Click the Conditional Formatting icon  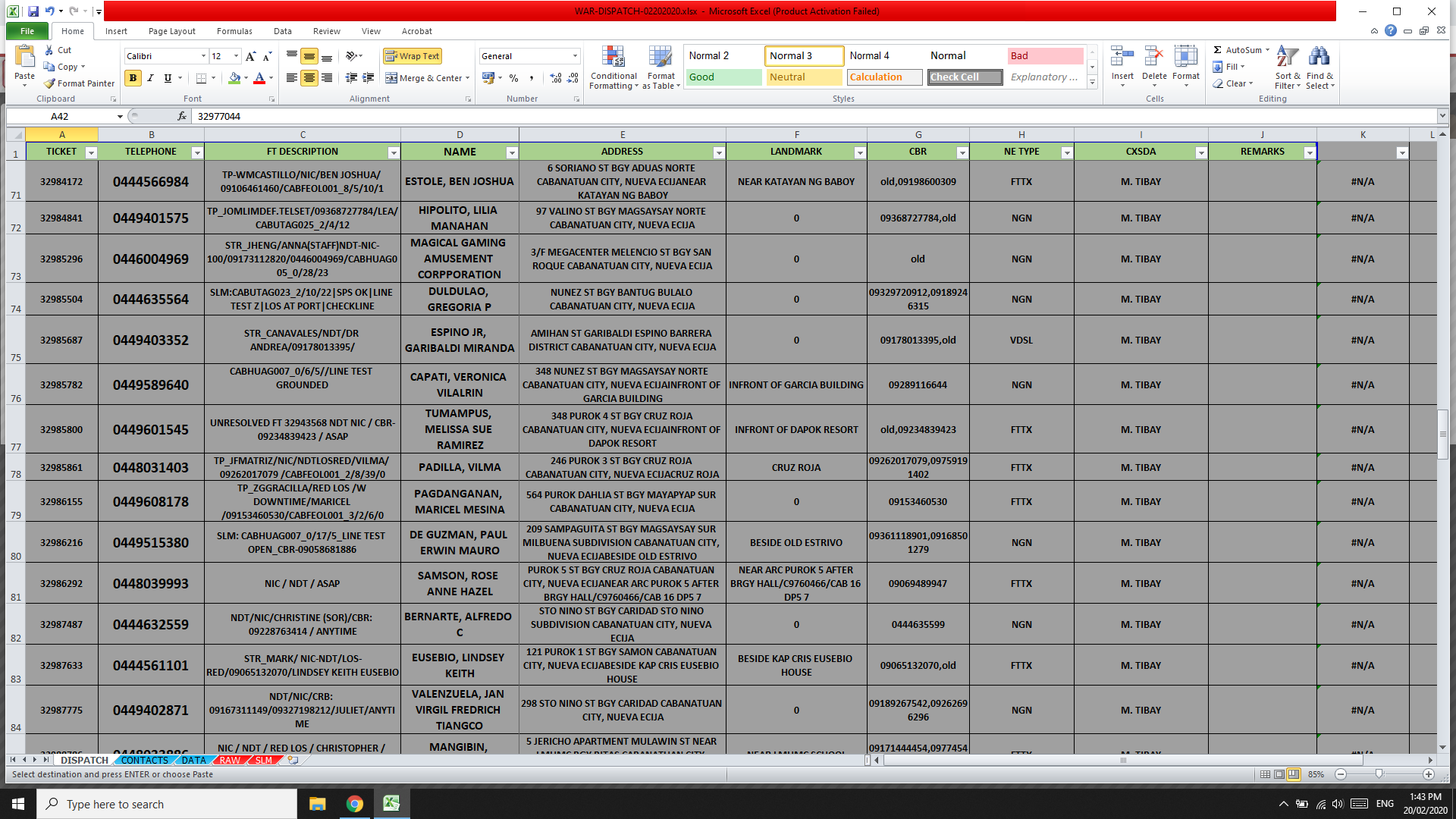click(613, 58)
